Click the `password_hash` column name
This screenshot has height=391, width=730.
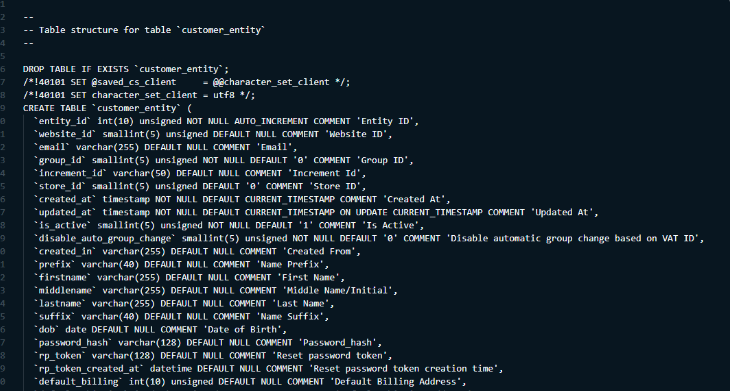coord(73,343)
